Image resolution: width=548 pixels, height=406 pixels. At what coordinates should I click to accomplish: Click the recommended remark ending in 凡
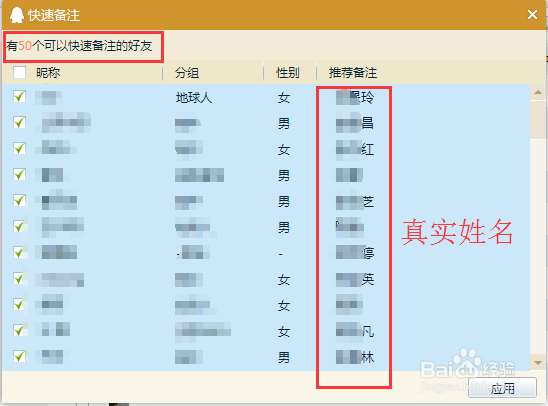coord(355,331)
